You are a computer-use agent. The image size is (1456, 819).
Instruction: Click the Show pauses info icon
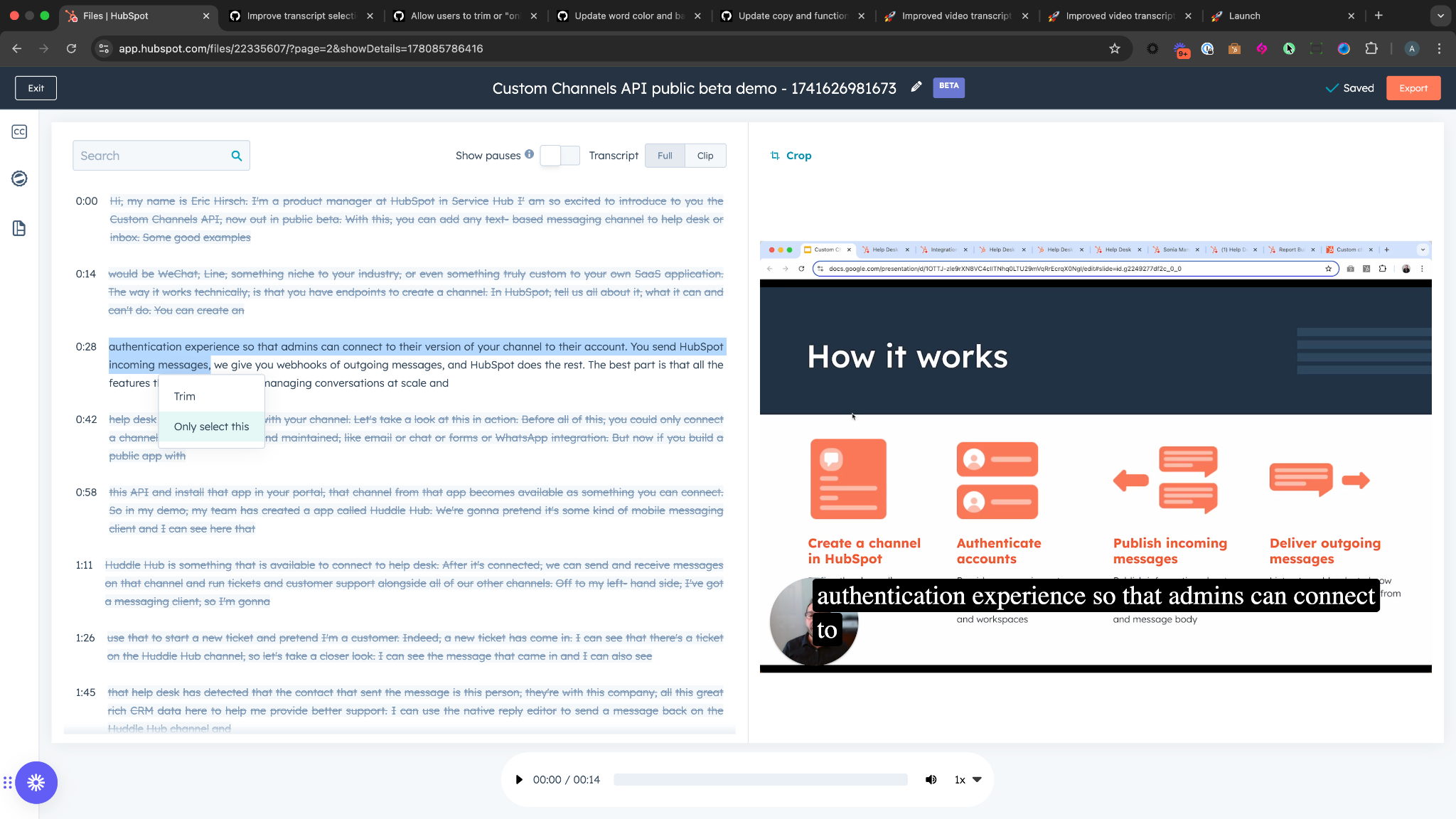click(x=530, y=154)
